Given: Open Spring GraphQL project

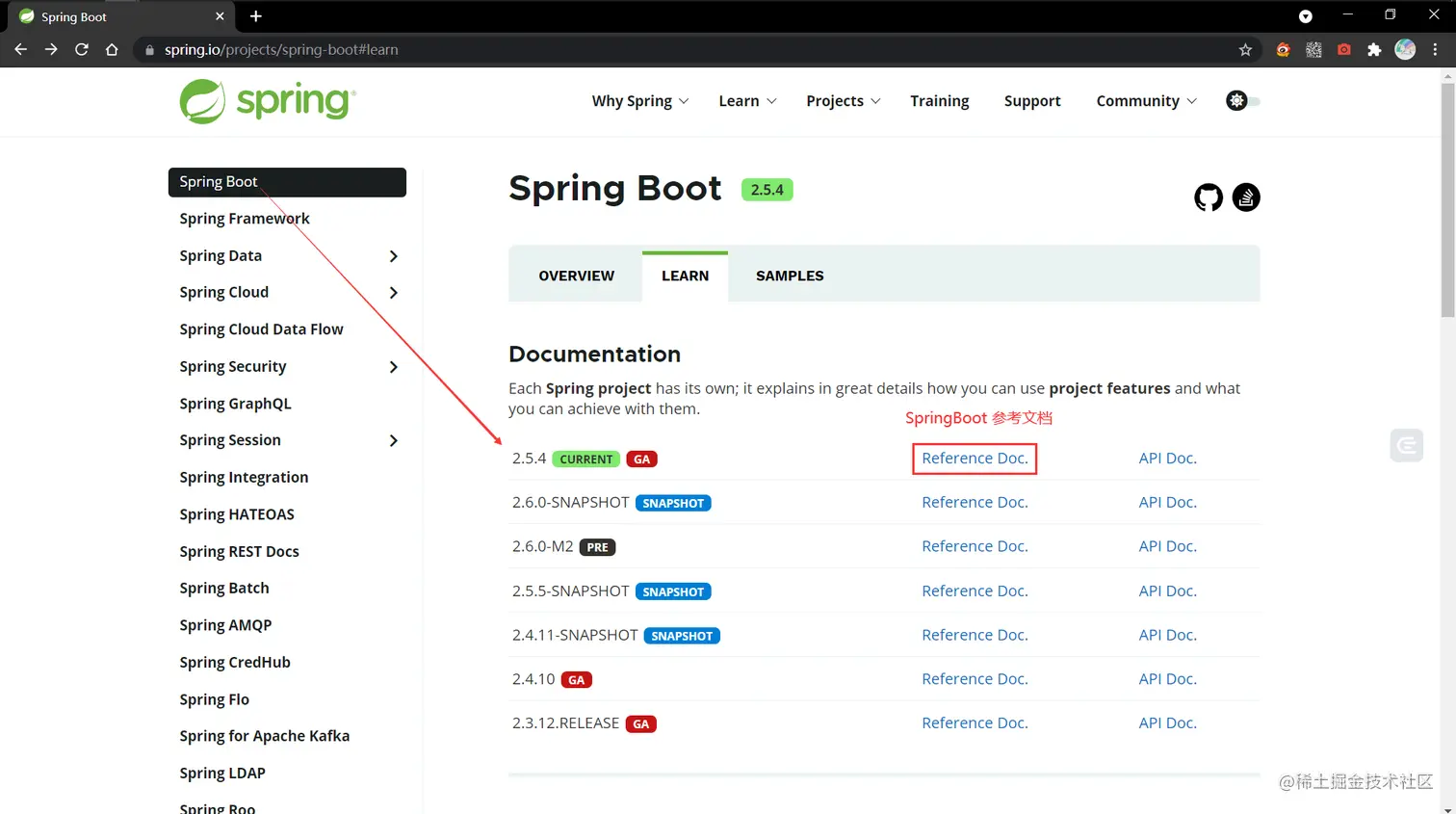Looking at the screenshot, I should tap(235, 404).
